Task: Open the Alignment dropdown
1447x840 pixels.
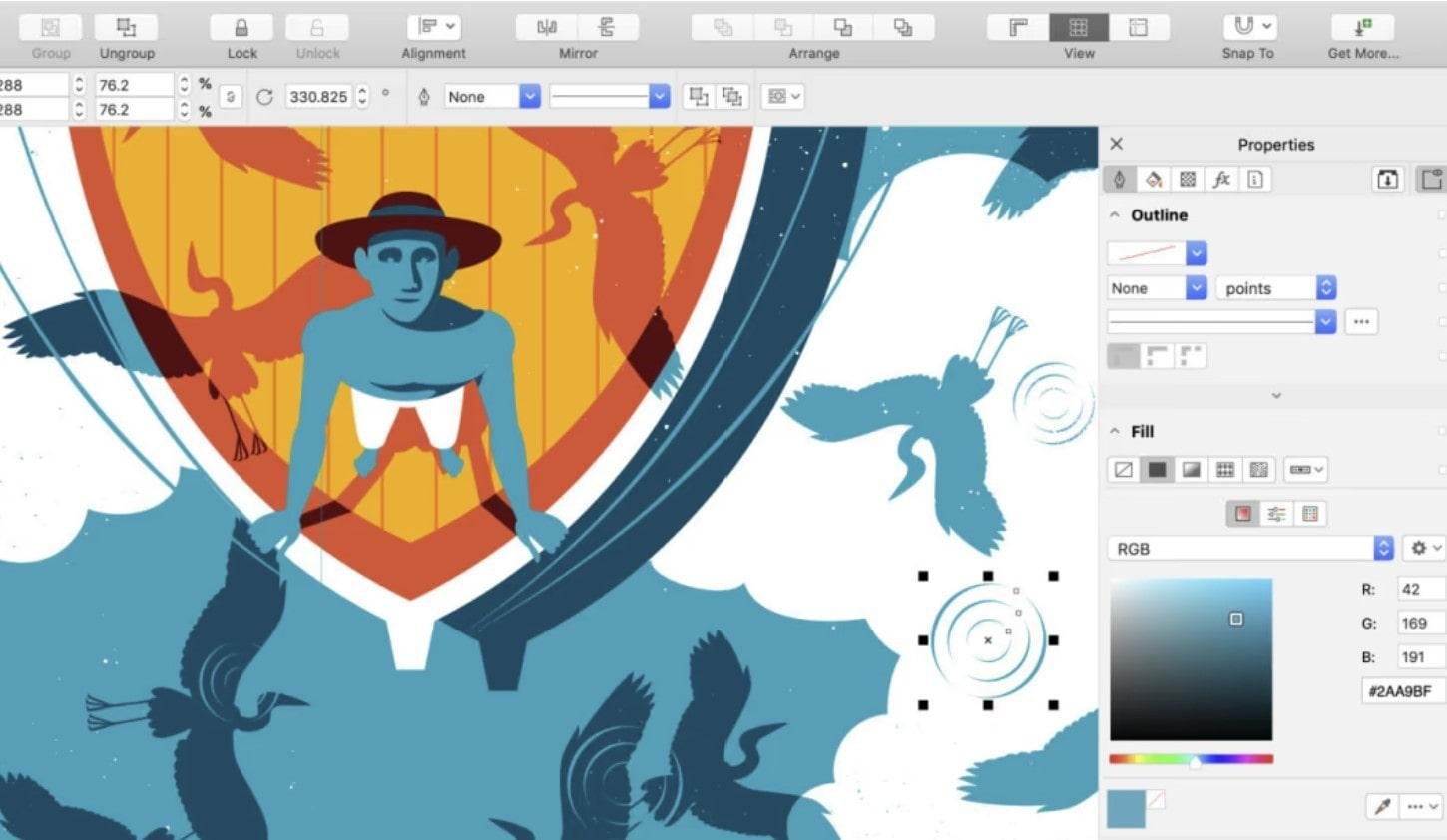Action: (x=434, y=28)
